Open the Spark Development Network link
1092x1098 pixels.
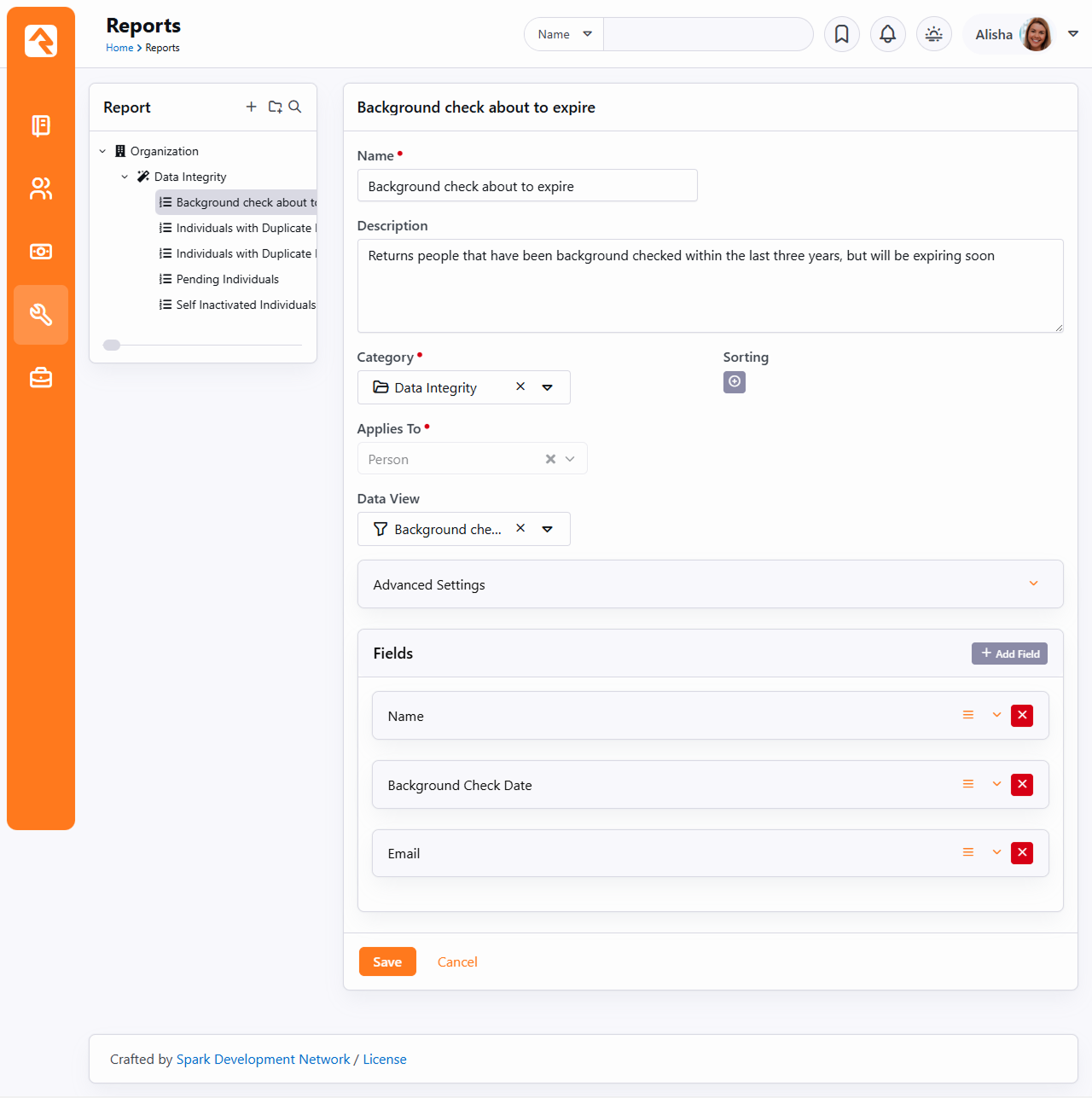[263, 1059]
